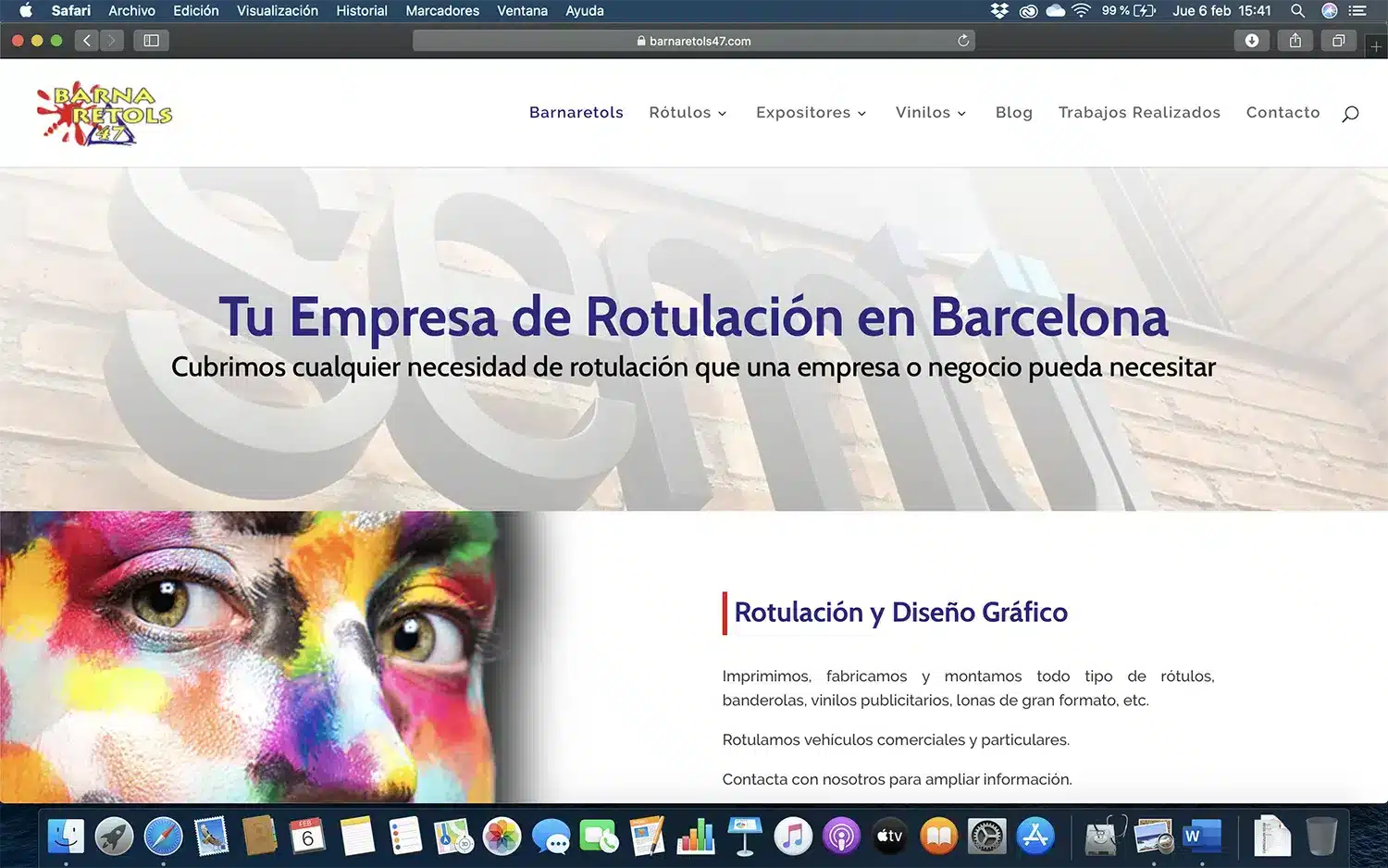Image resolution: width=1388 pixels, height=868 pixels.
Task: Click the website search magnifier icon
Action: click(1350, 113)
